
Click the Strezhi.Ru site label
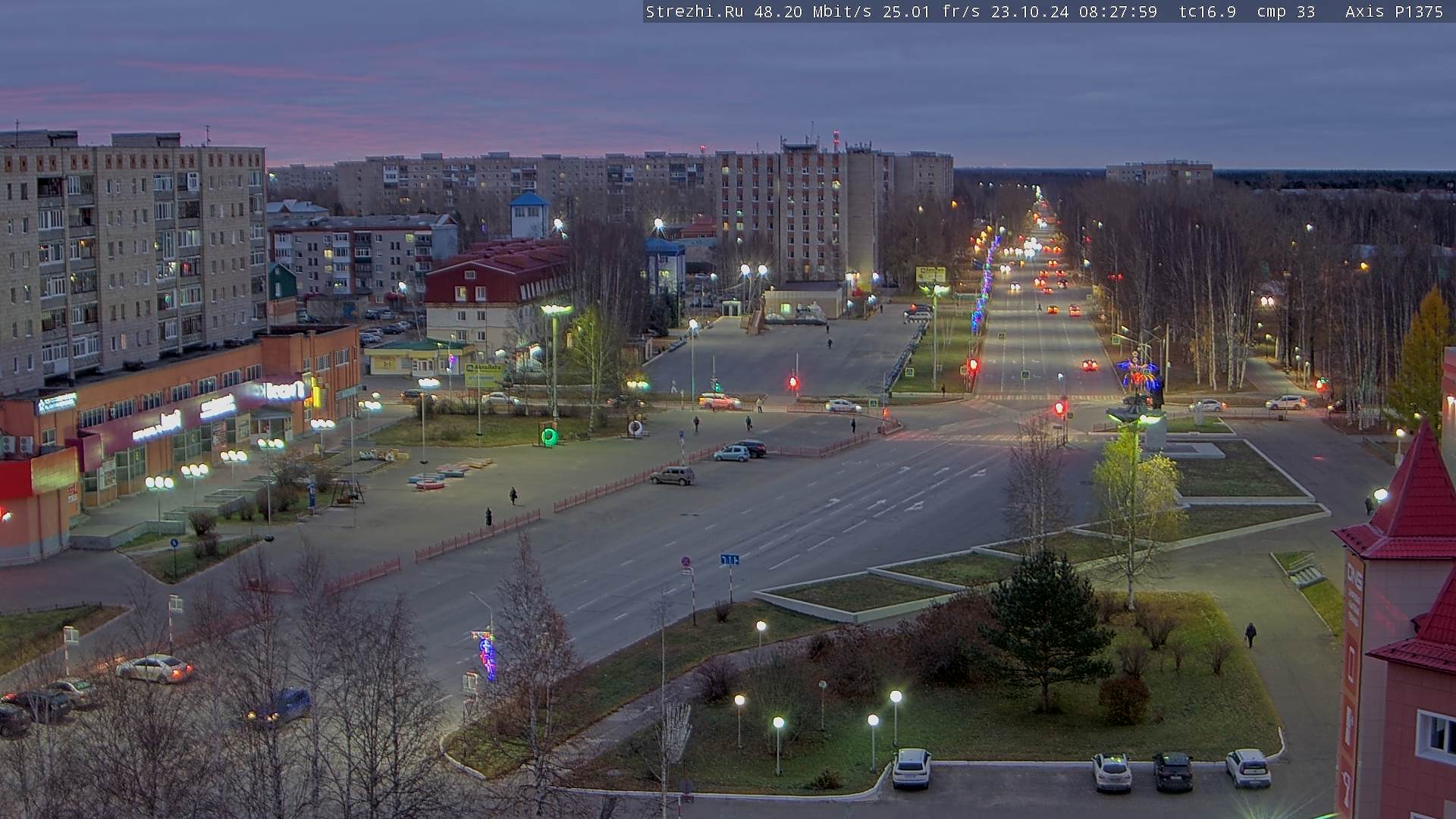(694, 11)
